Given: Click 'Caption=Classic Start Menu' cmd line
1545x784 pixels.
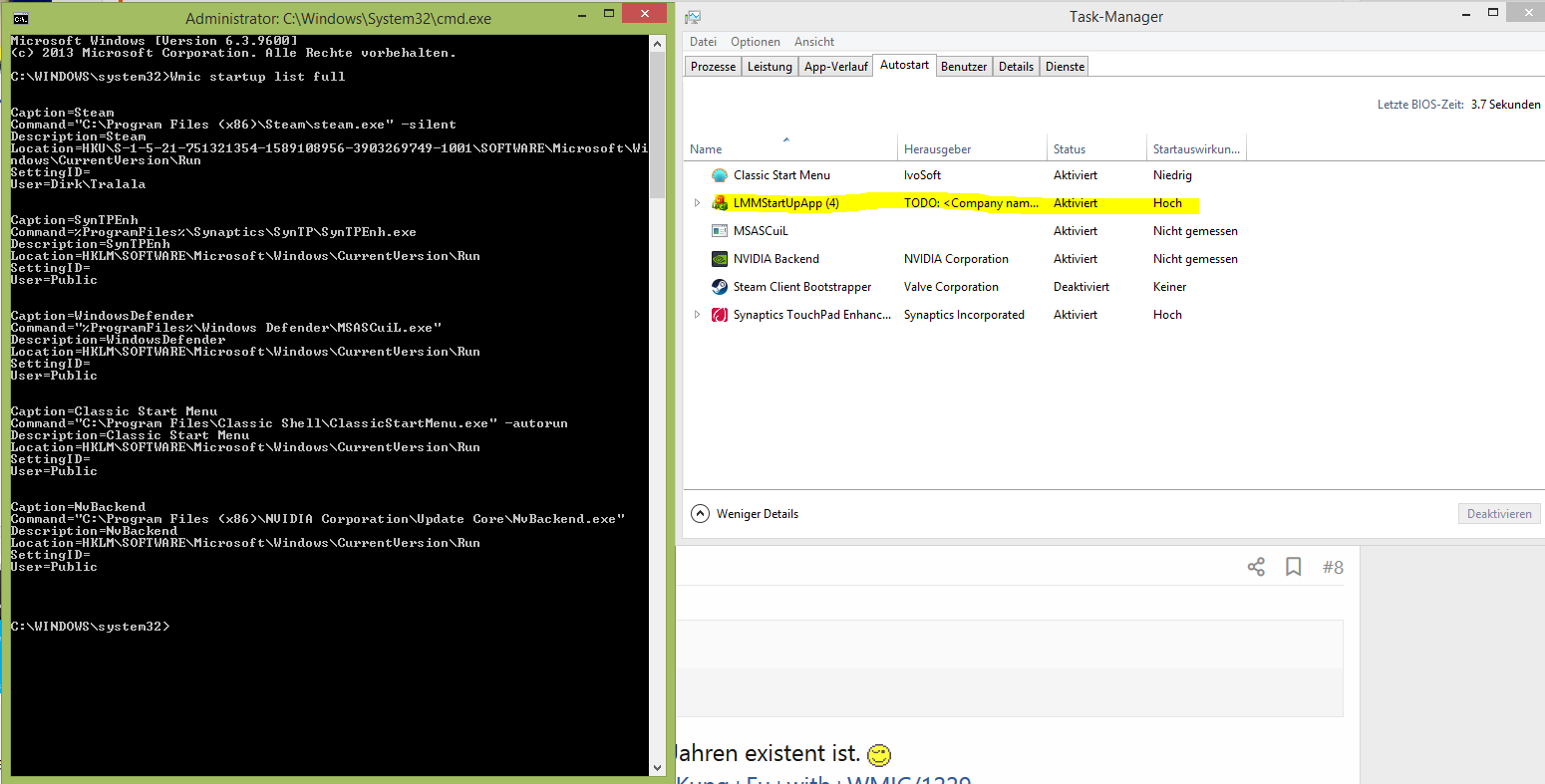Looking at the screenshot, I should point(115,411).
